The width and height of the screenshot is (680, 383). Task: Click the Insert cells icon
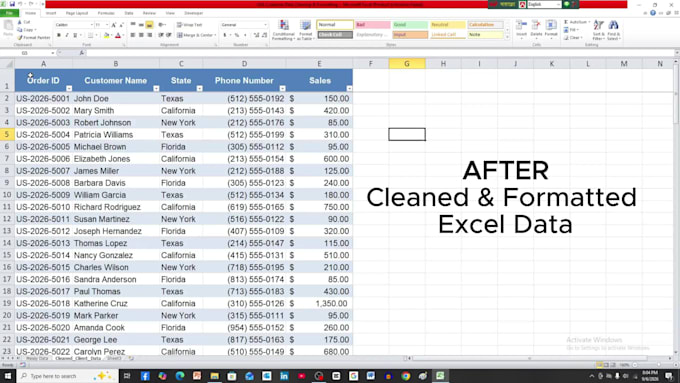click(521, 29)
